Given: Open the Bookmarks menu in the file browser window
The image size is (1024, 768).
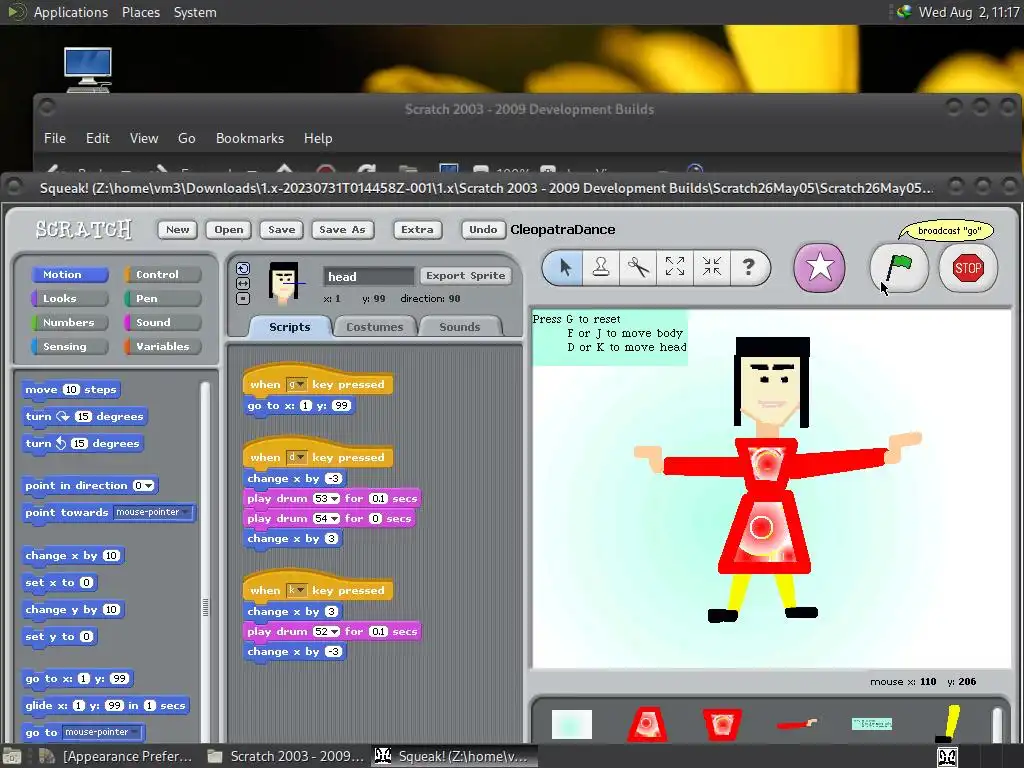Looking at the screenshot, I should (249, 138).
